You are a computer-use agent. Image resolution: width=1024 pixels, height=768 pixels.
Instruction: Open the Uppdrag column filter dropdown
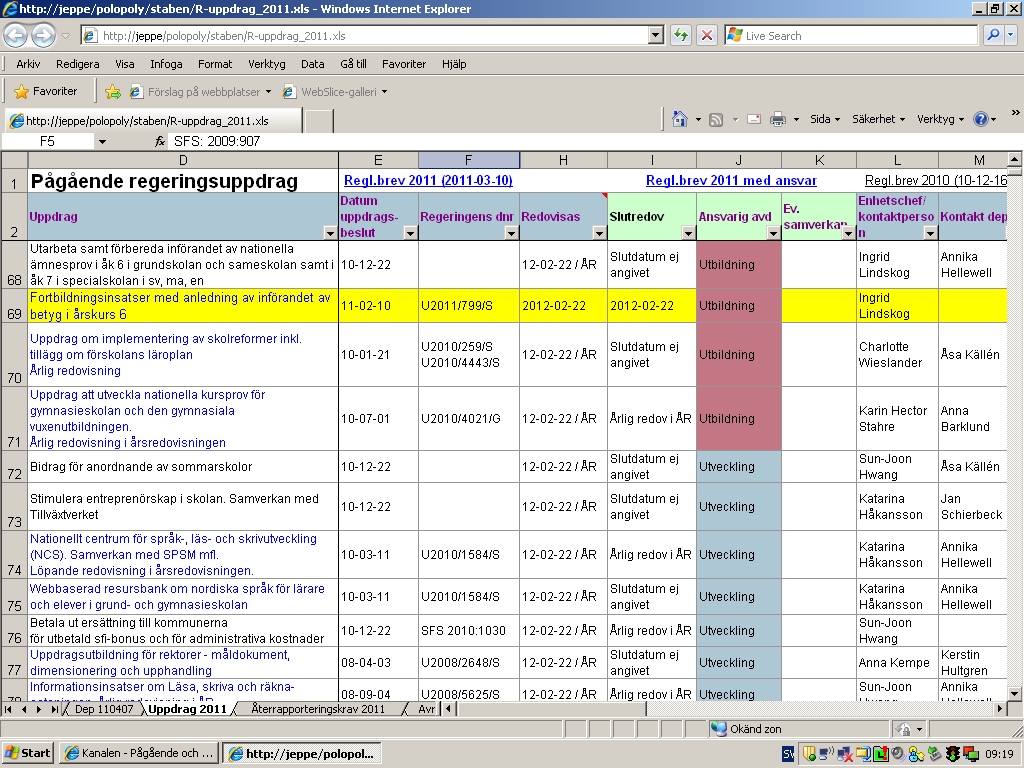330,233
